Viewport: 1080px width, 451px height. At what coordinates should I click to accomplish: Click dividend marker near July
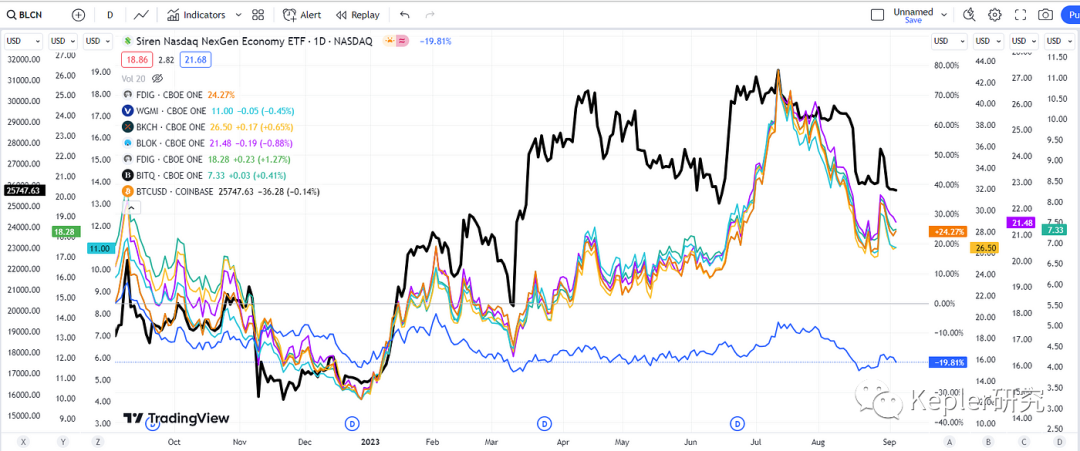point(739,422)
